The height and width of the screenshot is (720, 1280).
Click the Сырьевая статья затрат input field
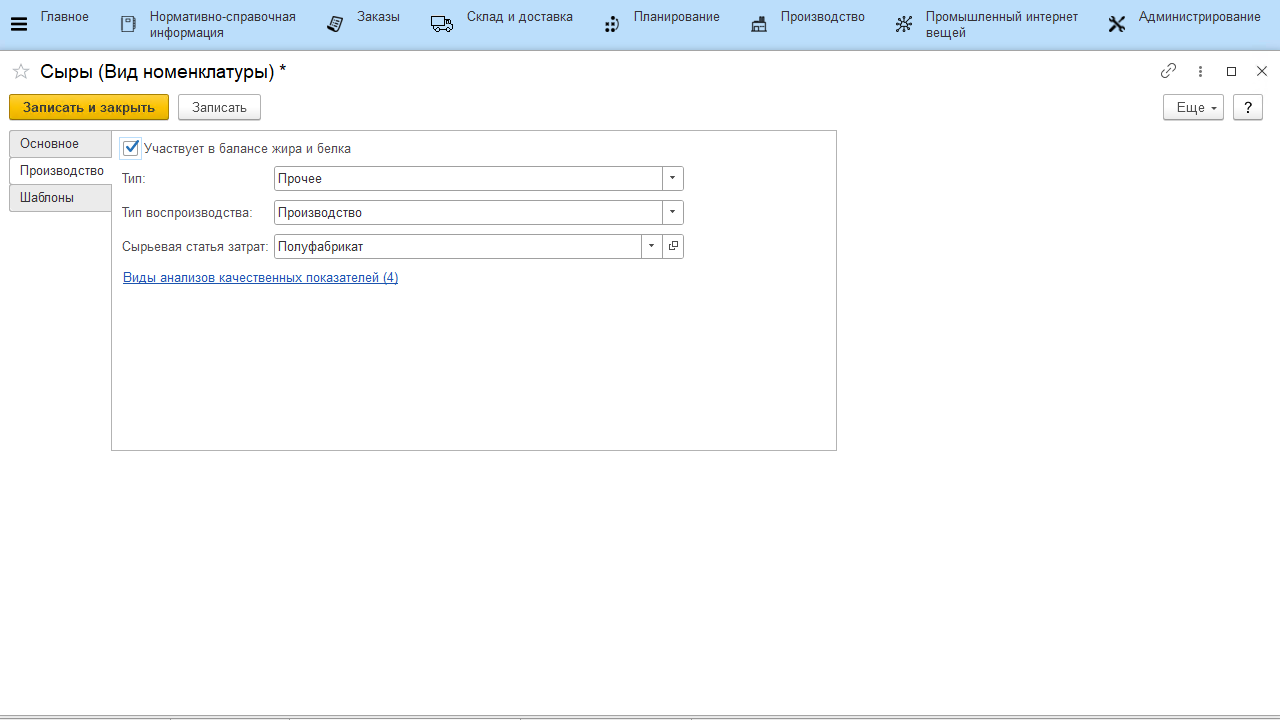(x=457, y=246)
